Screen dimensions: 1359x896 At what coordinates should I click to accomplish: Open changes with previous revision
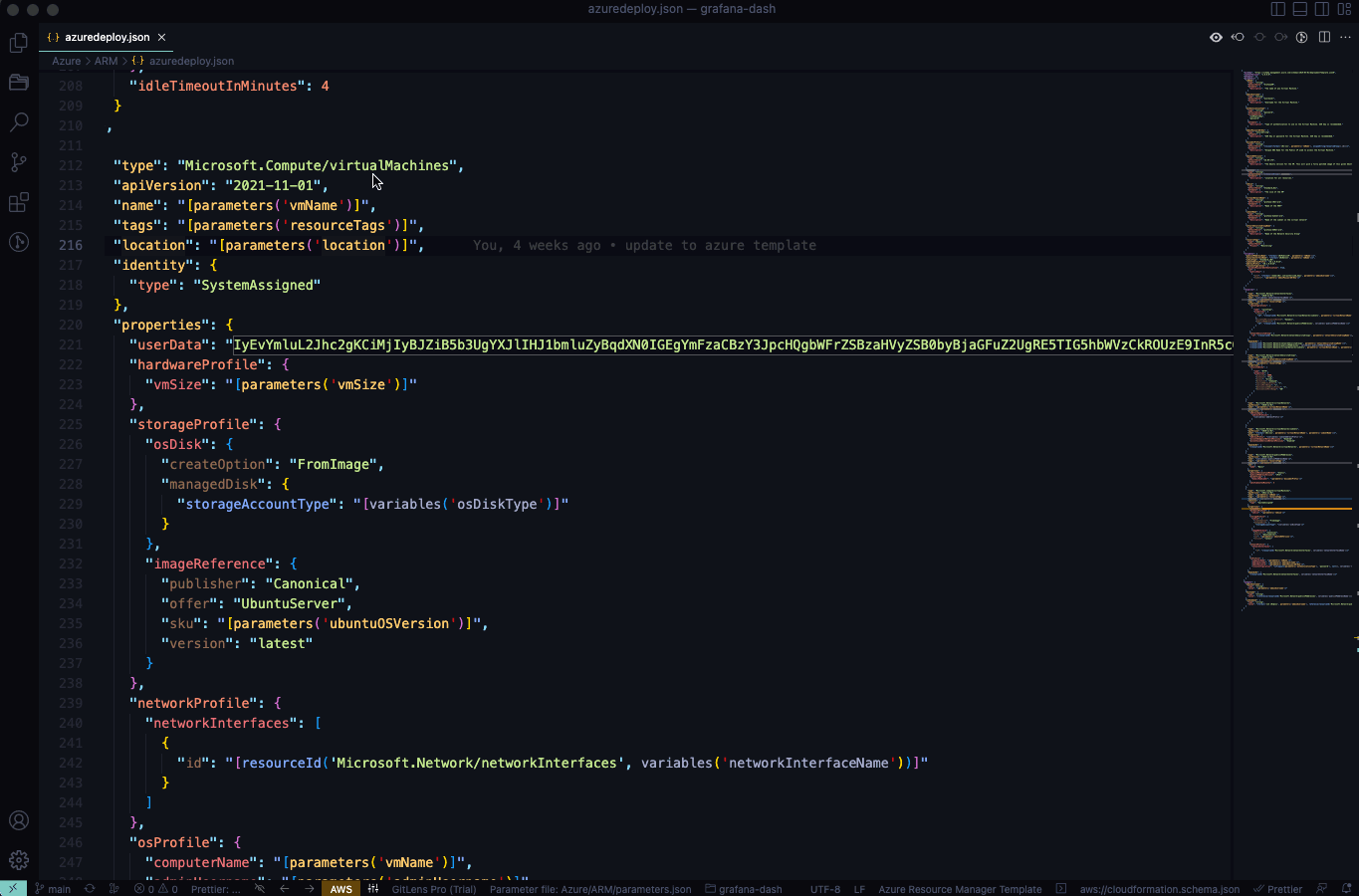[x=1238, y=37]
